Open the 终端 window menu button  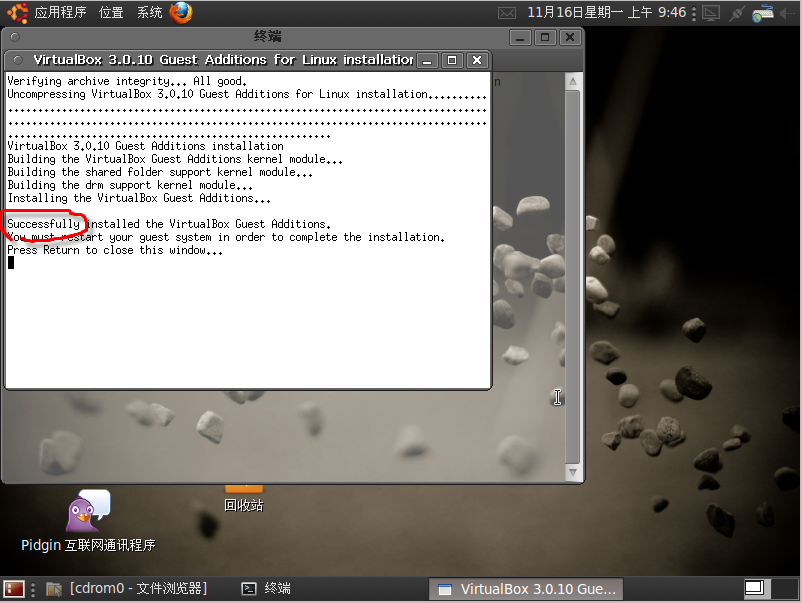click(15, 37)
